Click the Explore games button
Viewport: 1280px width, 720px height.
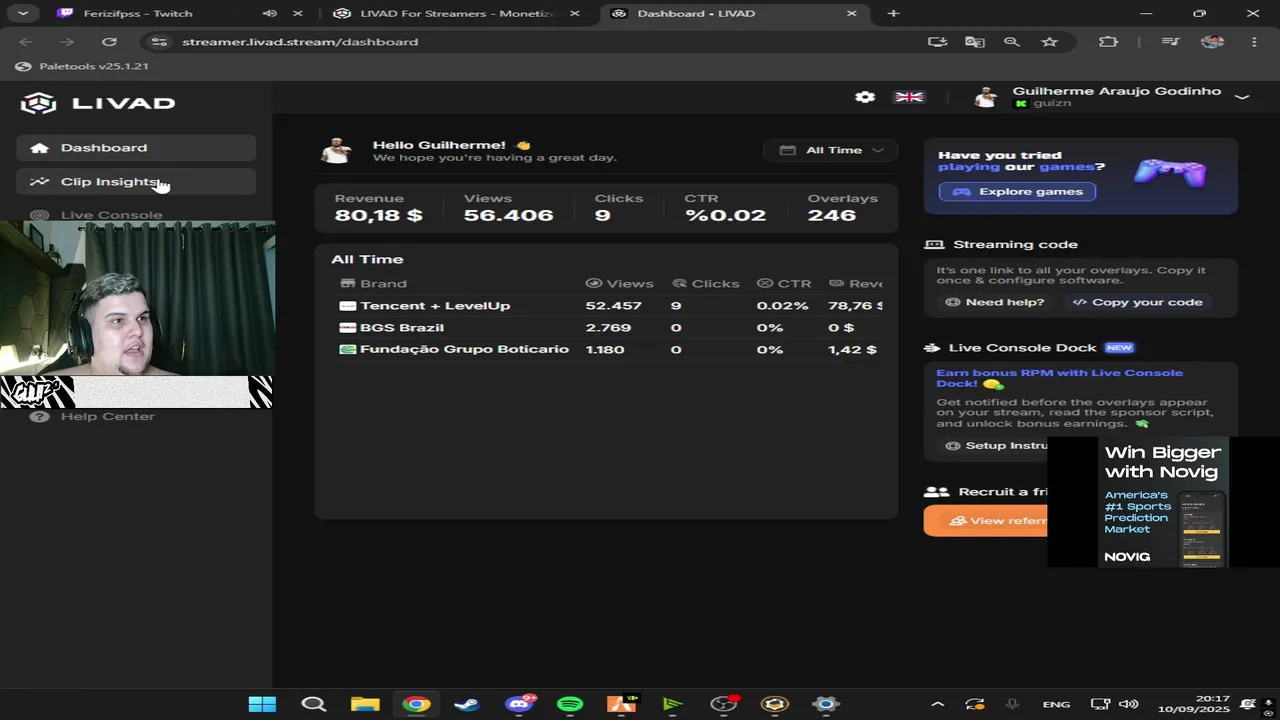[x=1017, y=192]
